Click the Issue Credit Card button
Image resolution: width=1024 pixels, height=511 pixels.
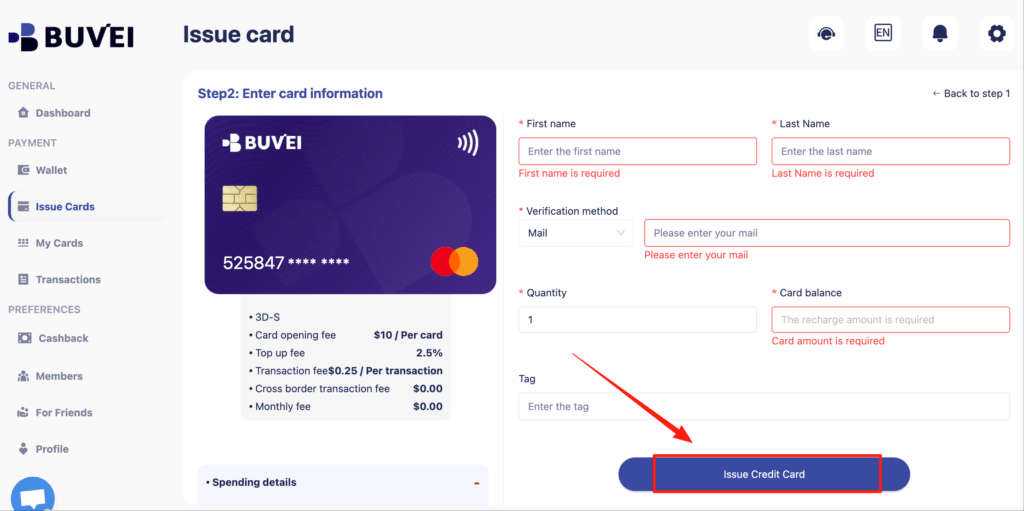[x=765, y=474]
